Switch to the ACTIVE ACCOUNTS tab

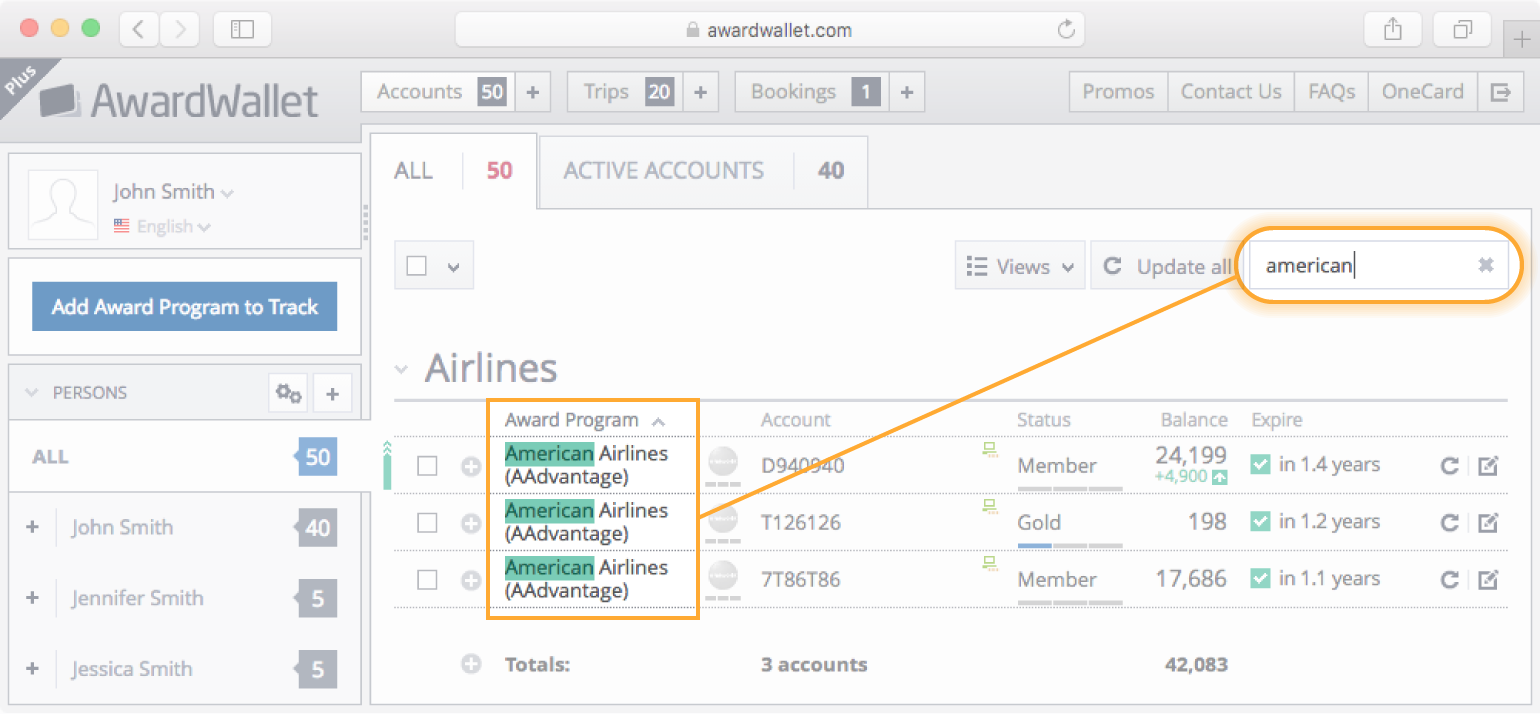click(704, 171)
